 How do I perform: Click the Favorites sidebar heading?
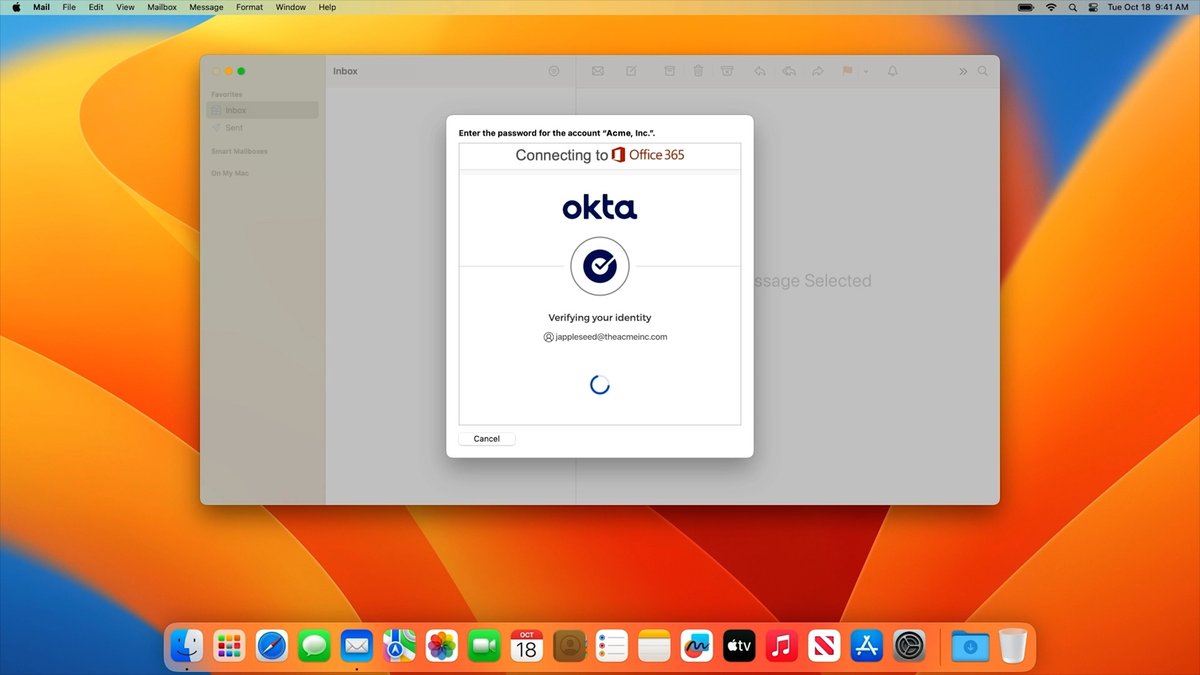click(x=226, y=95)
